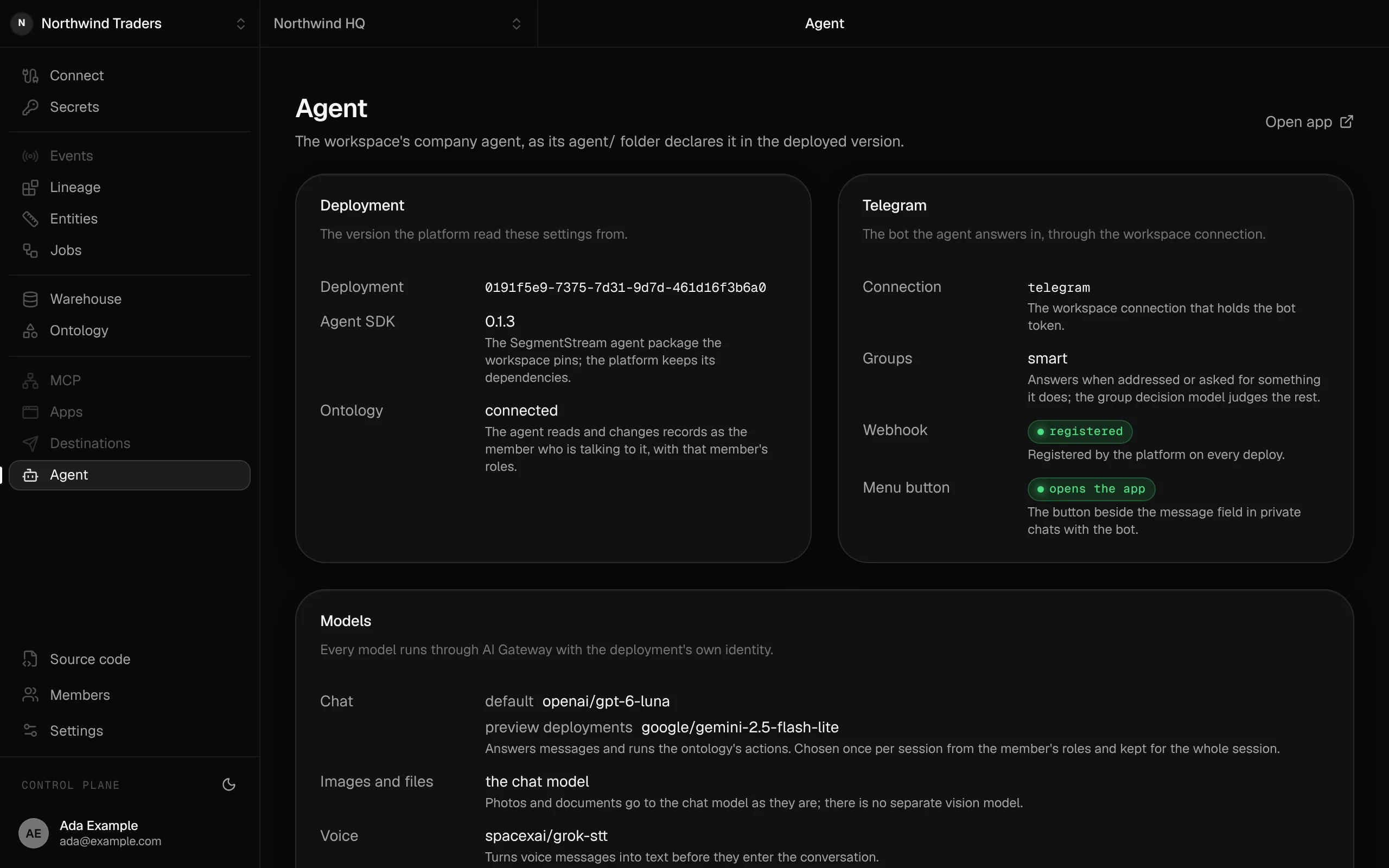Click the Apps window icon

(x=30, y=412)
